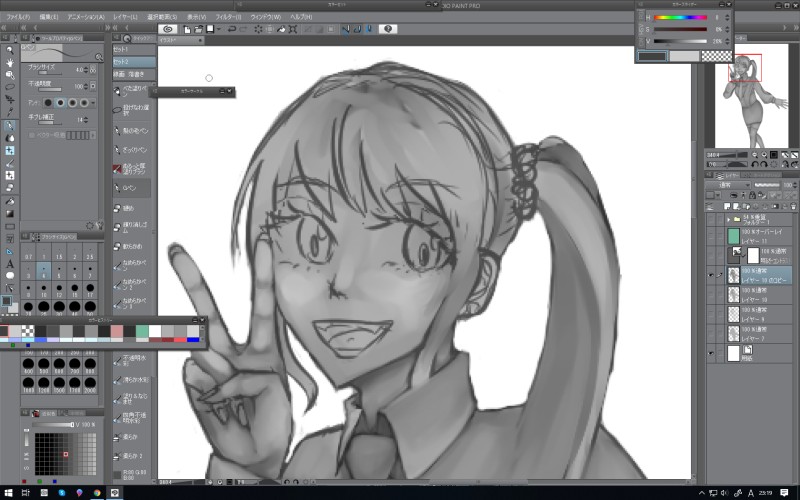Open File menu
The width and height of the screenshot is (800, 500).
18,17
